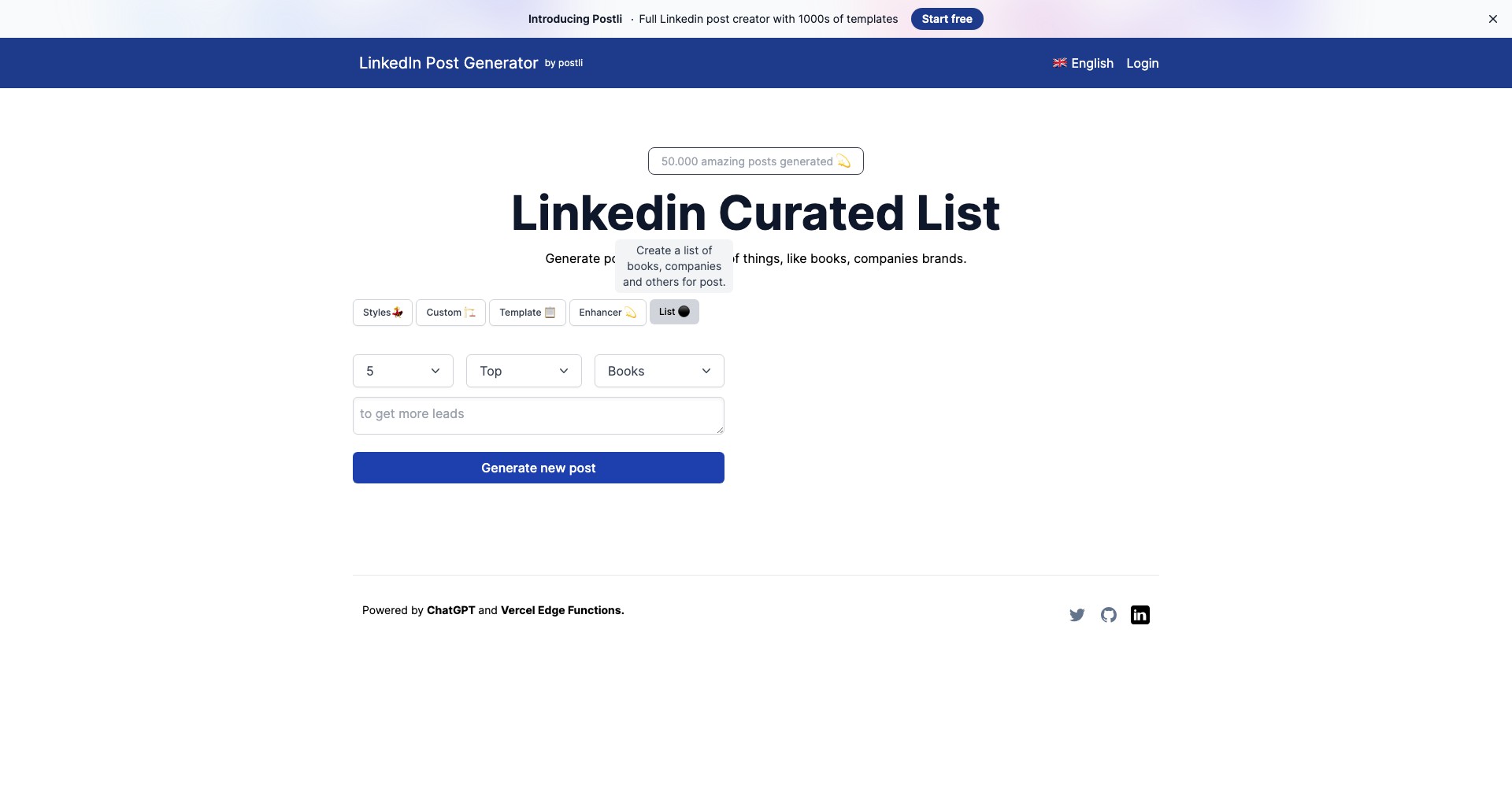Image resolution: width=1512 pixels, height=796 pixels.
Task: Open the Enhancer tab
Action: (608, 313)
